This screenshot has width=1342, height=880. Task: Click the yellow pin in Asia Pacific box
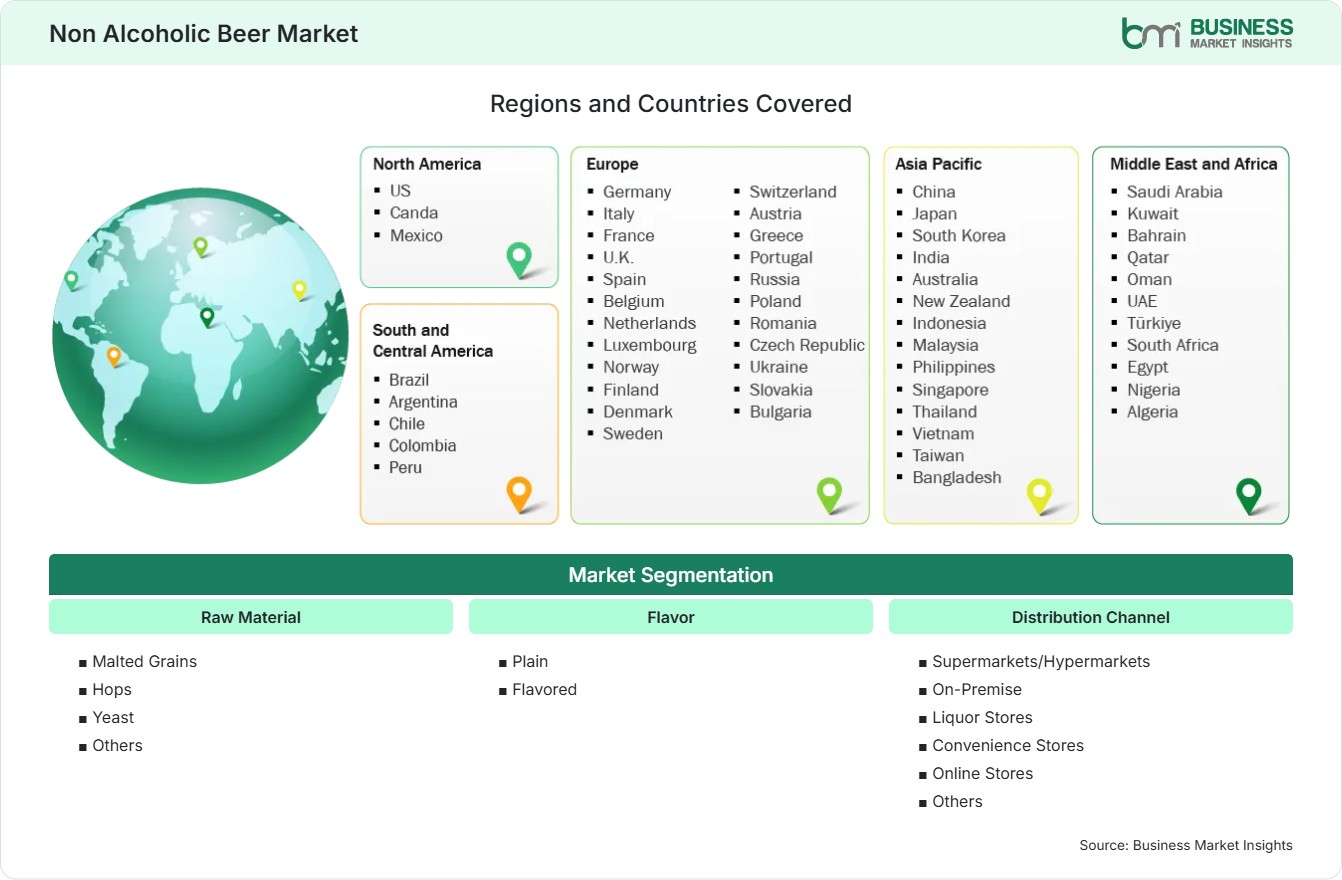[x=1040, y=496]
